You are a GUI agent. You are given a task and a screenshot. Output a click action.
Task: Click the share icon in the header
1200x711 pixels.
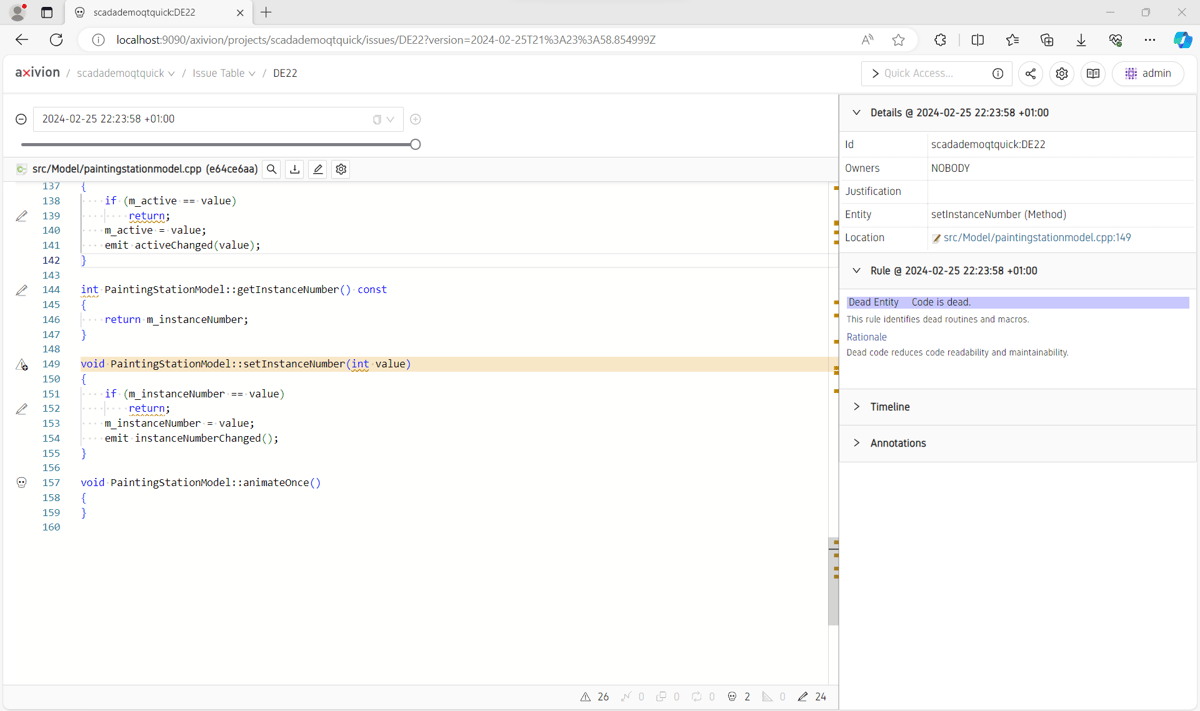click(1030, 73)
